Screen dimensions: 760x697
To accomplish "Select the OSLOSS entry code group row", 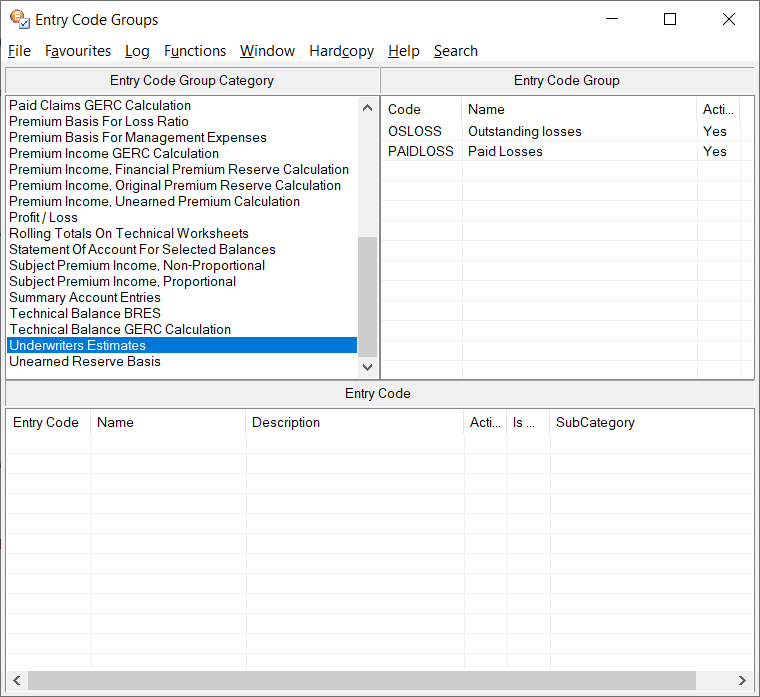I will tap(415, 132).
